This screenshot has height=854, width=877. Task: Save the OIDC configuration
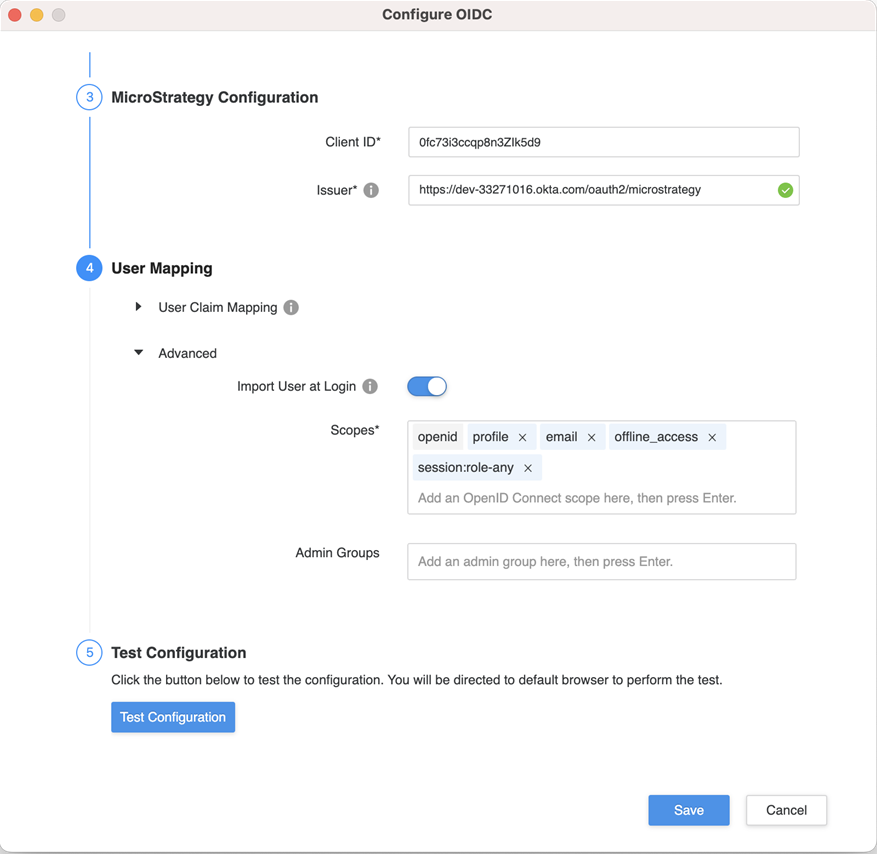point(688,810)
